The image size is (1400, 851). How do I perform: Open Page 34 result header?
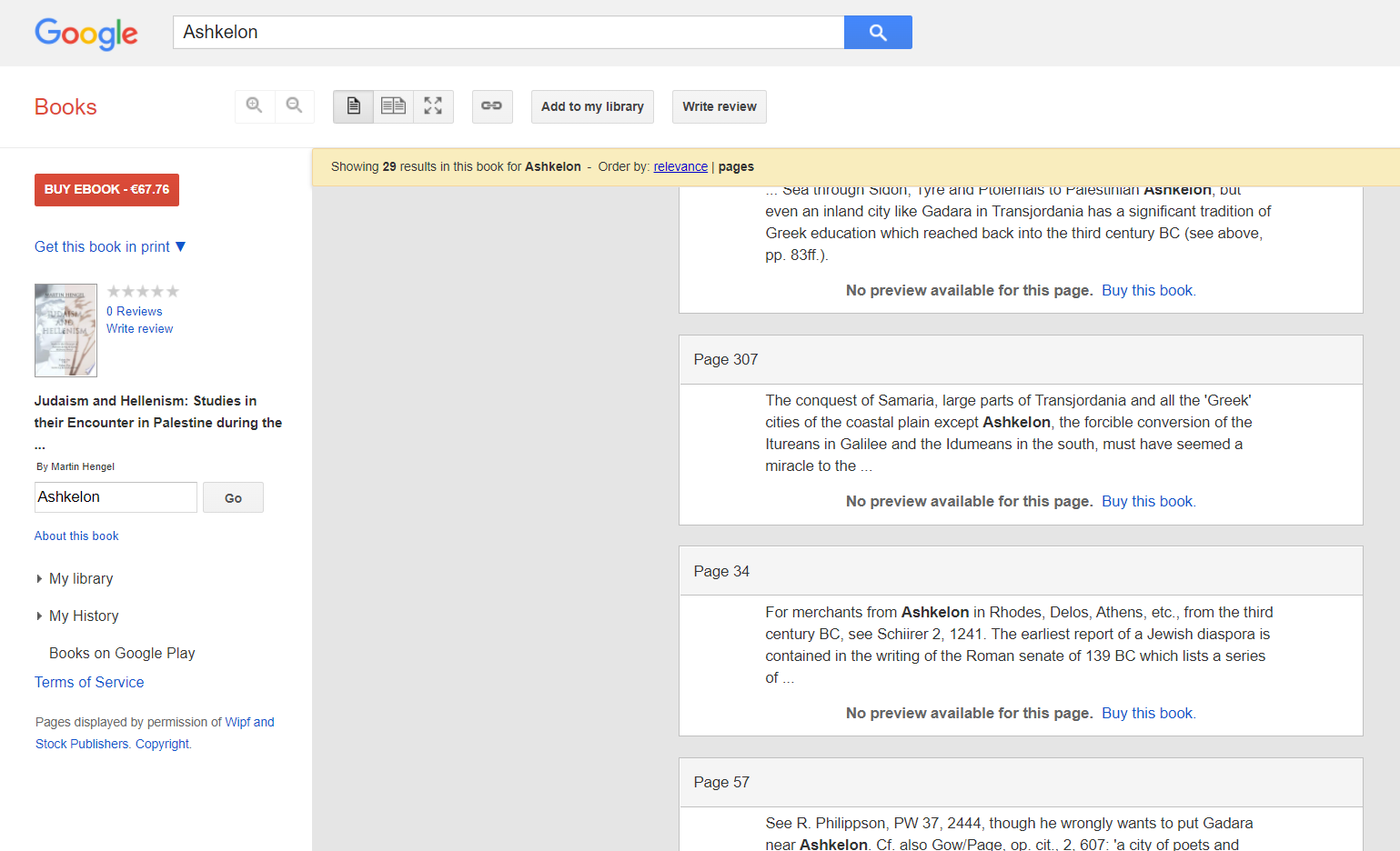1021,571
